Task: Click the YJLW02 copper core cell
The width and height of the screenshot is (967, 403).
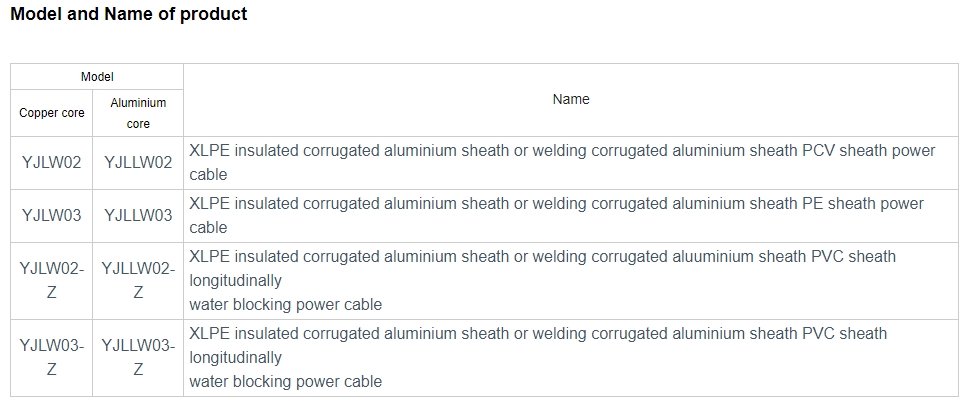Action: tap(52, 163)
